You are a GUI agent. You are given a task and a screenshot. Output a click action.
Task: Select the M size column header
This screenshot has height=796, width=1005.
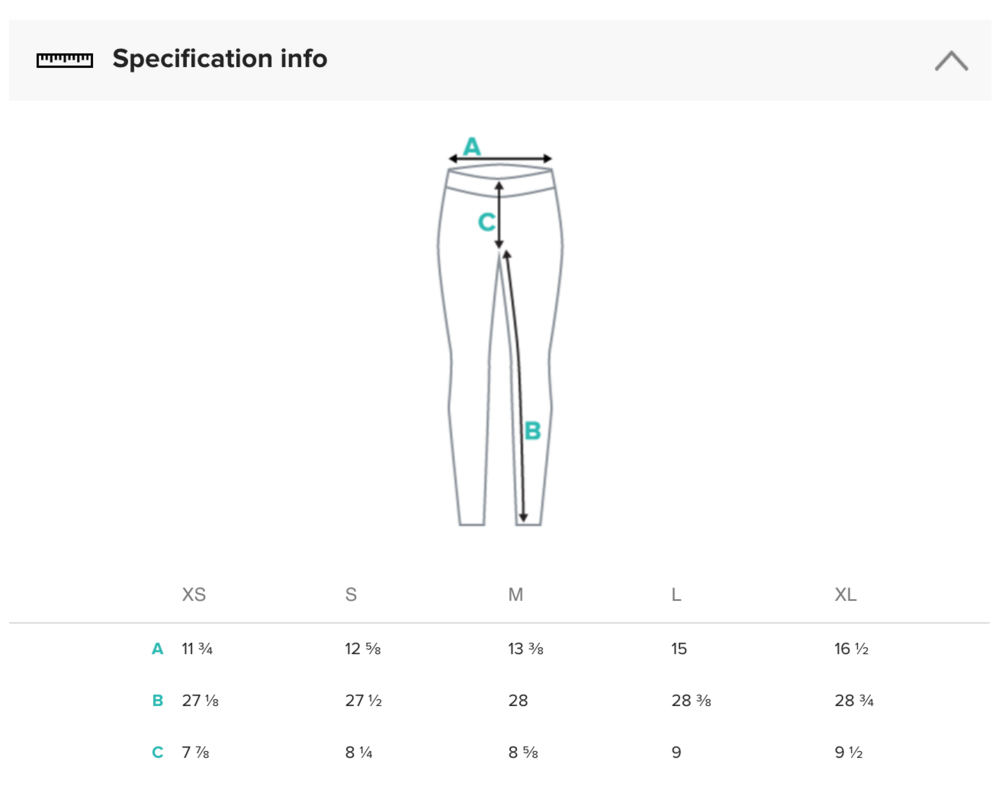pos(516,595)
